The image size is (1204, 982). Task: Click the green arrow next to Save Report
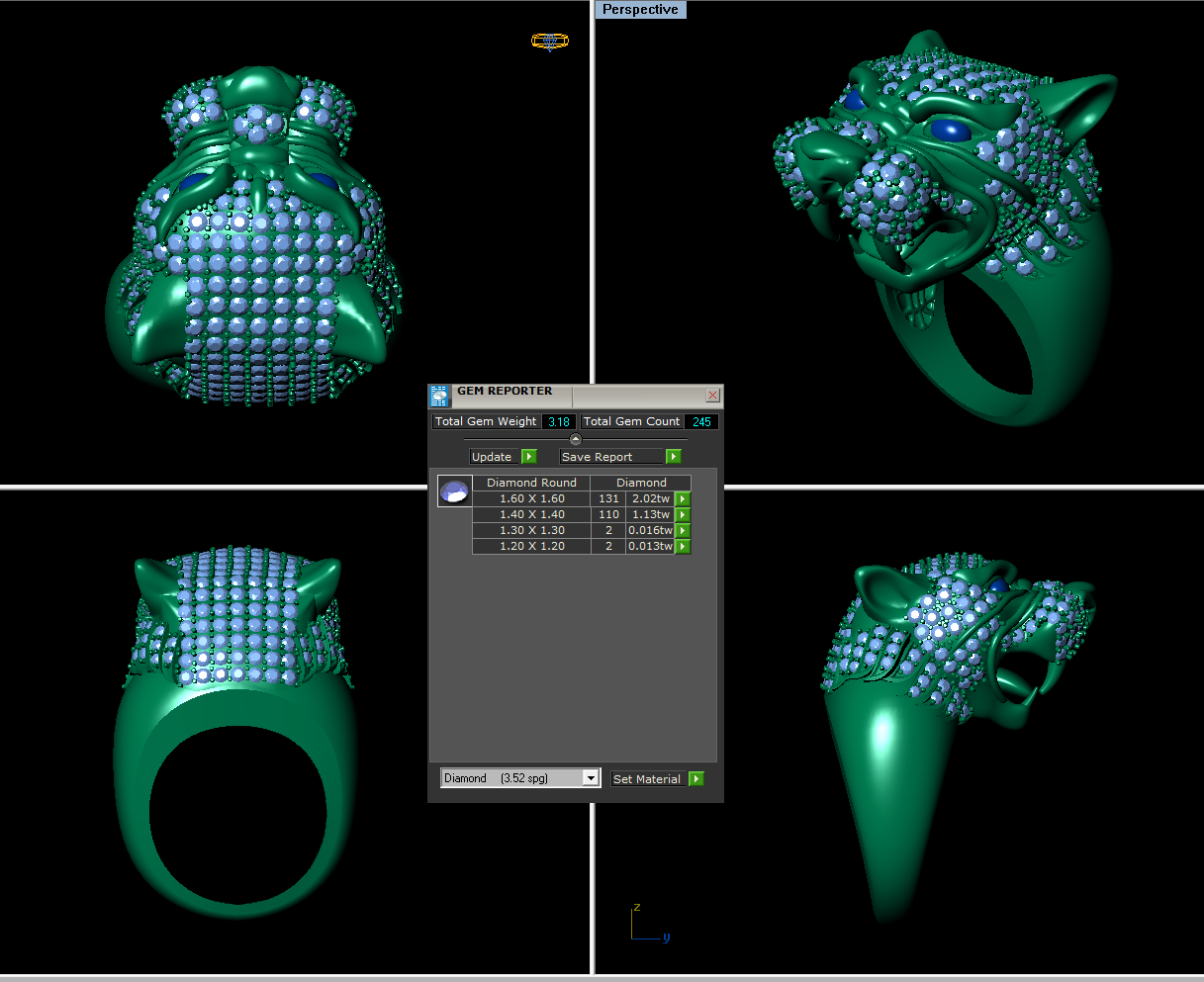pyautogui.click(x=674, y=457)
